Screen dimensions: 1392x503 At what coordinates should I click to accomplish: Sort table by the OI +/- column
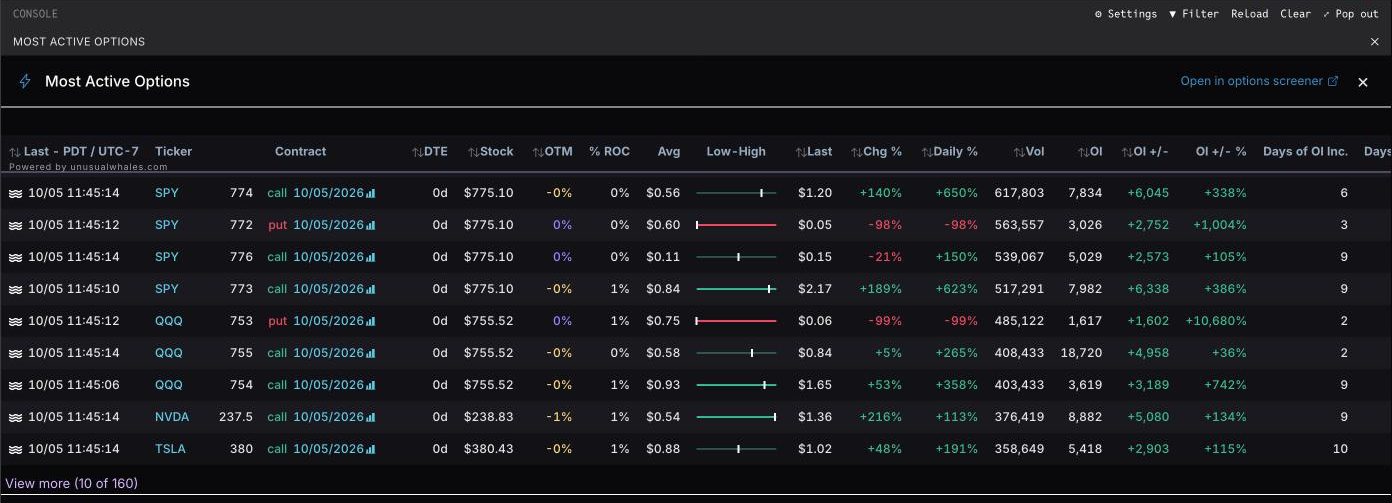[1145, 151]
